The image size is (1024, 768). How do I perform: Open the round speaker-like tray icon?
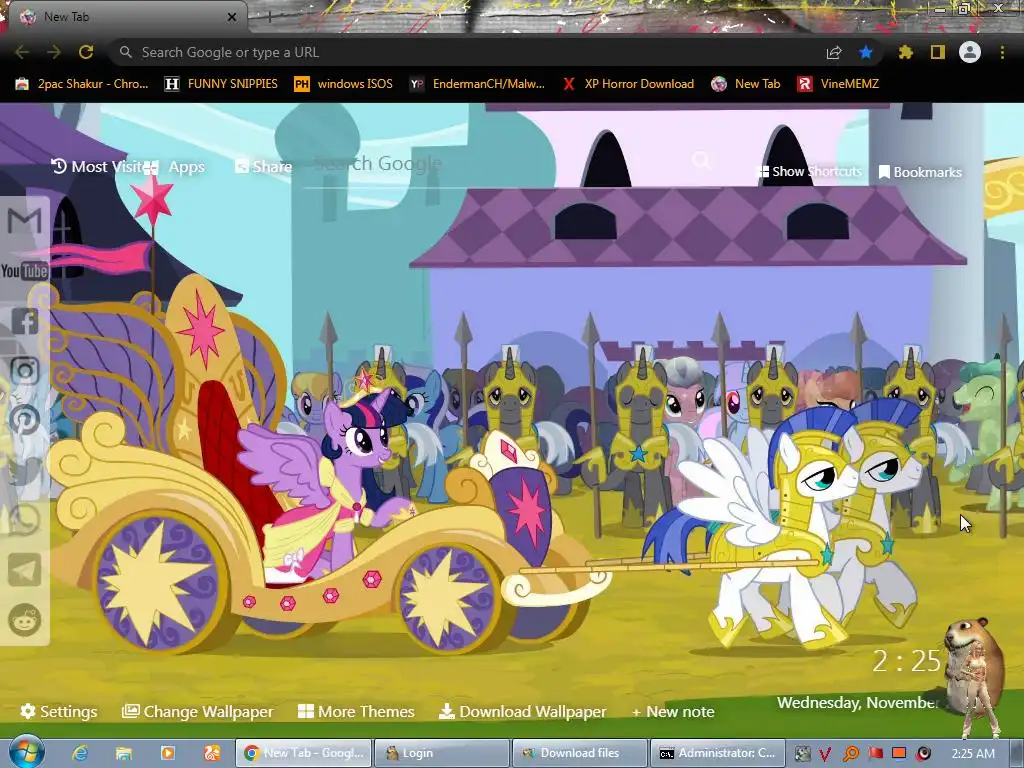(923, 754)
